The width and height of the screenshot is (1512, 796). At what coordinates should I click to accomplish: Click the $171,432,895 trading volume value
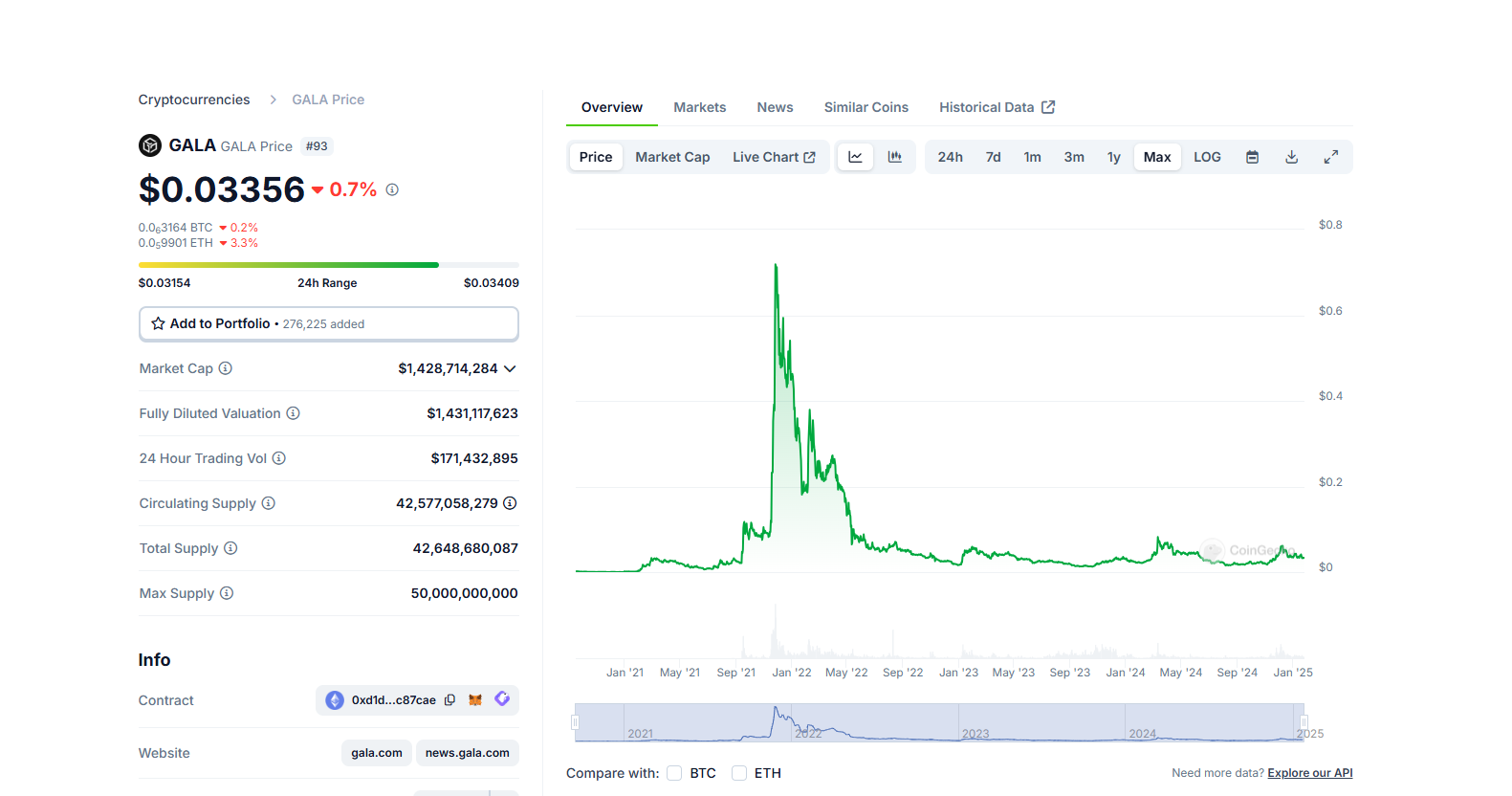coord(474,458)
